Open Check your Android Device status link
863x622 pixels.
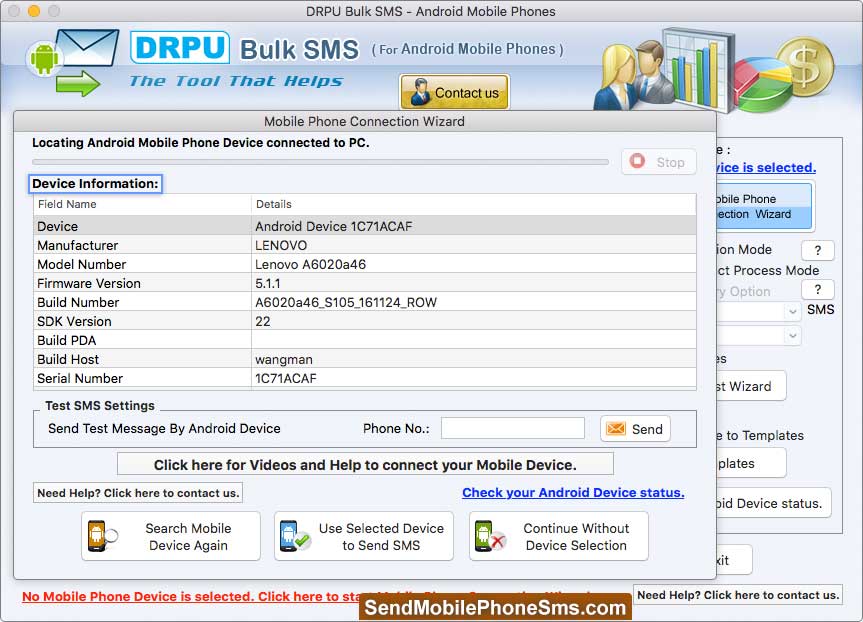coord(573,492)
